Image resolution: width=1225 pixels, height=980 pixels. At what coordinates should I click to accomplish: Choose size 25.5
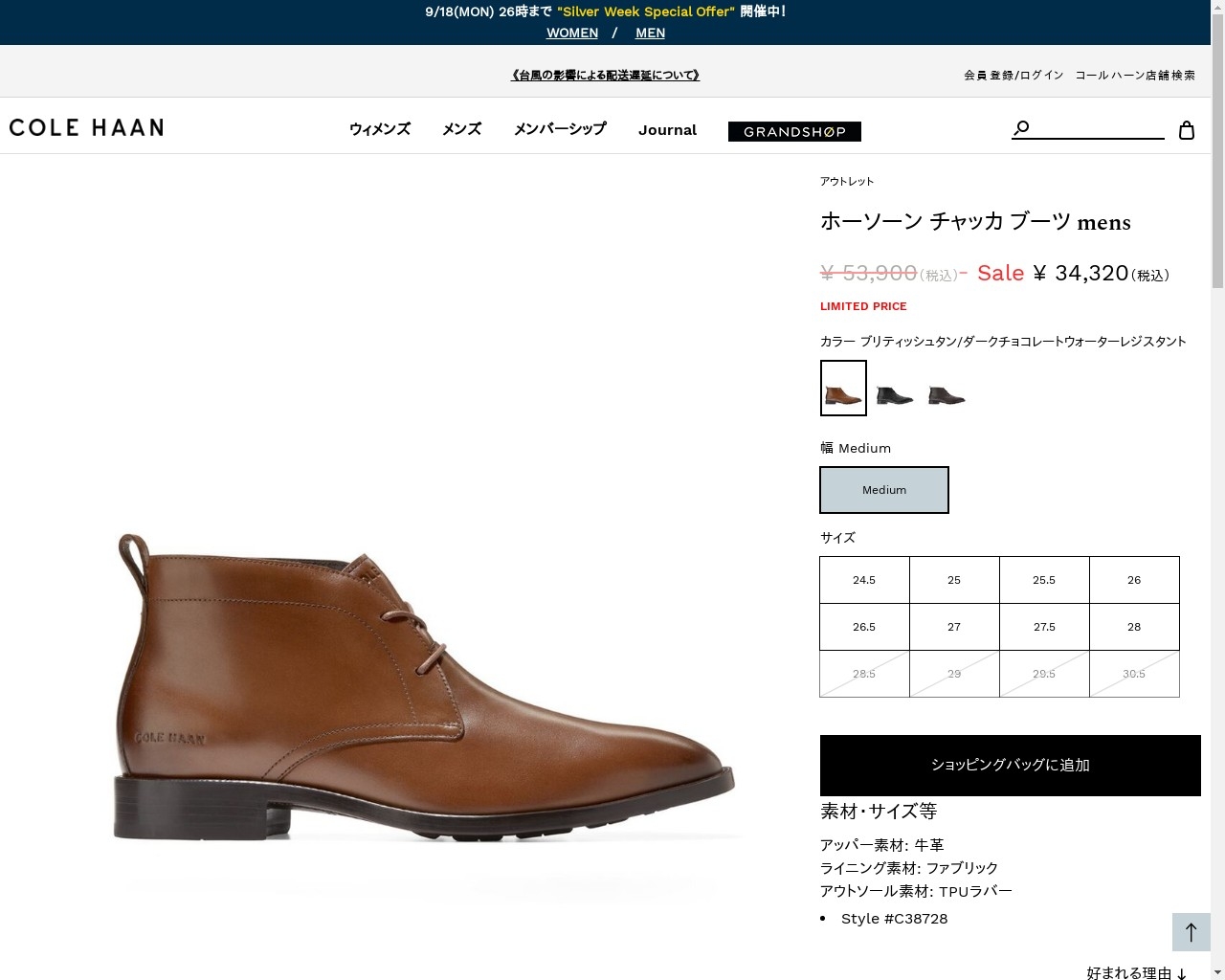[1044, 580]
